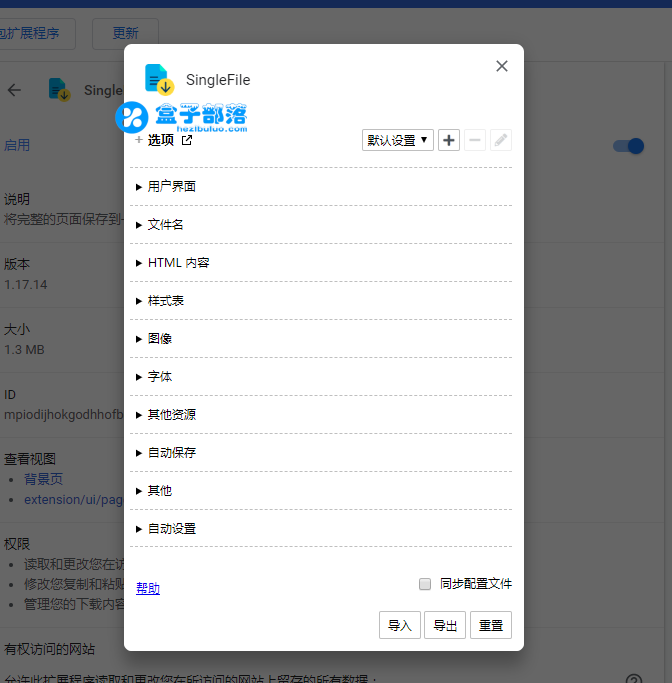Expand the 图像 section
The height and width of the screenshot is (683, 672).
click(x=321, y=338)
